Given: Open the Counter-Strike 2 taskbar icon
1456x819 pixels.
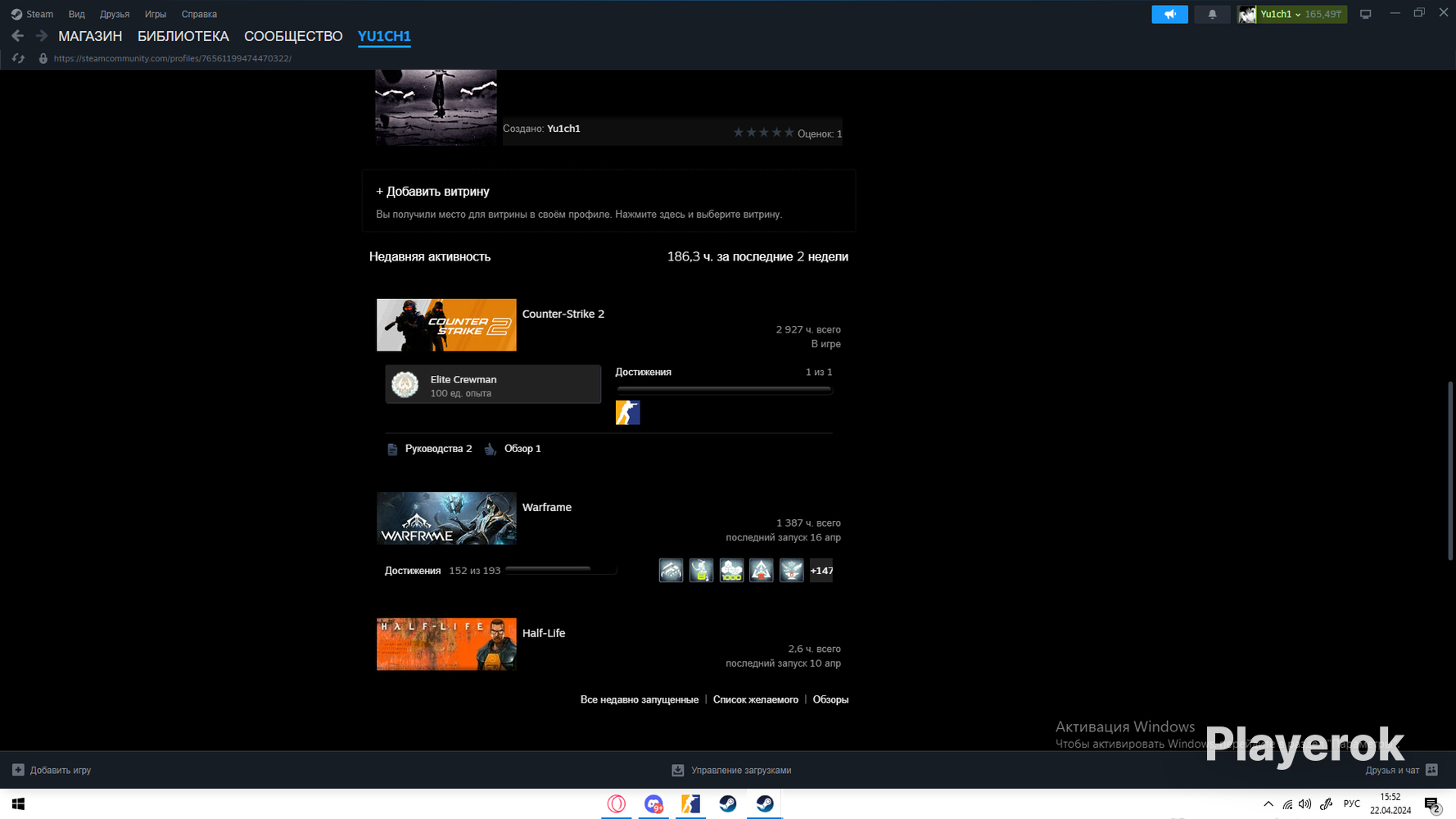Looking at the screenshot, I should pyautogui.click(x=690, y=804).
